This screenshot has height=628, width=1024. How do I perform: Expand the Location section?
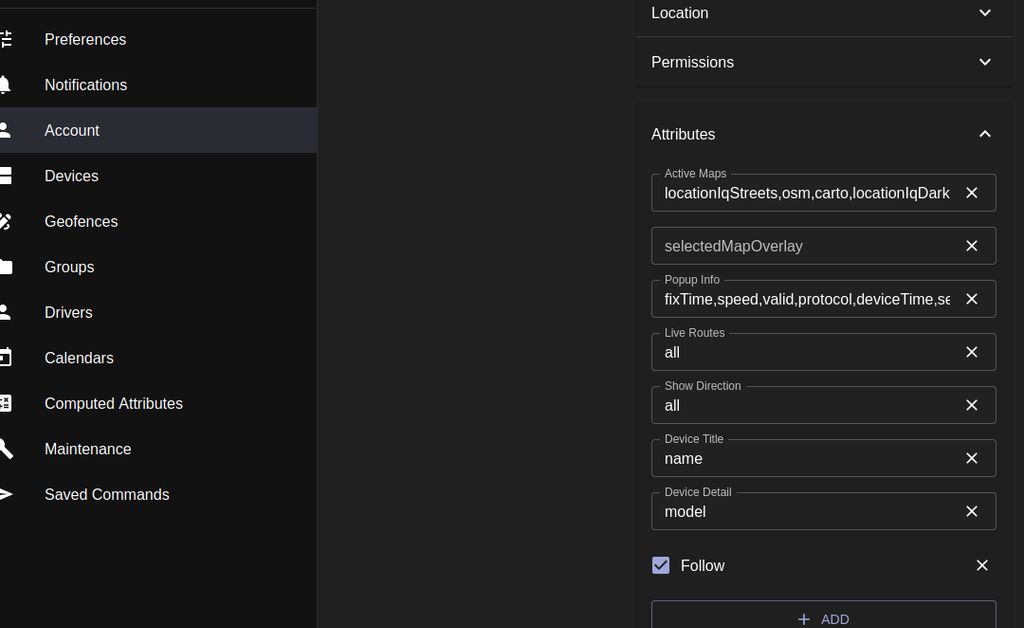click(x=984, y=13)
